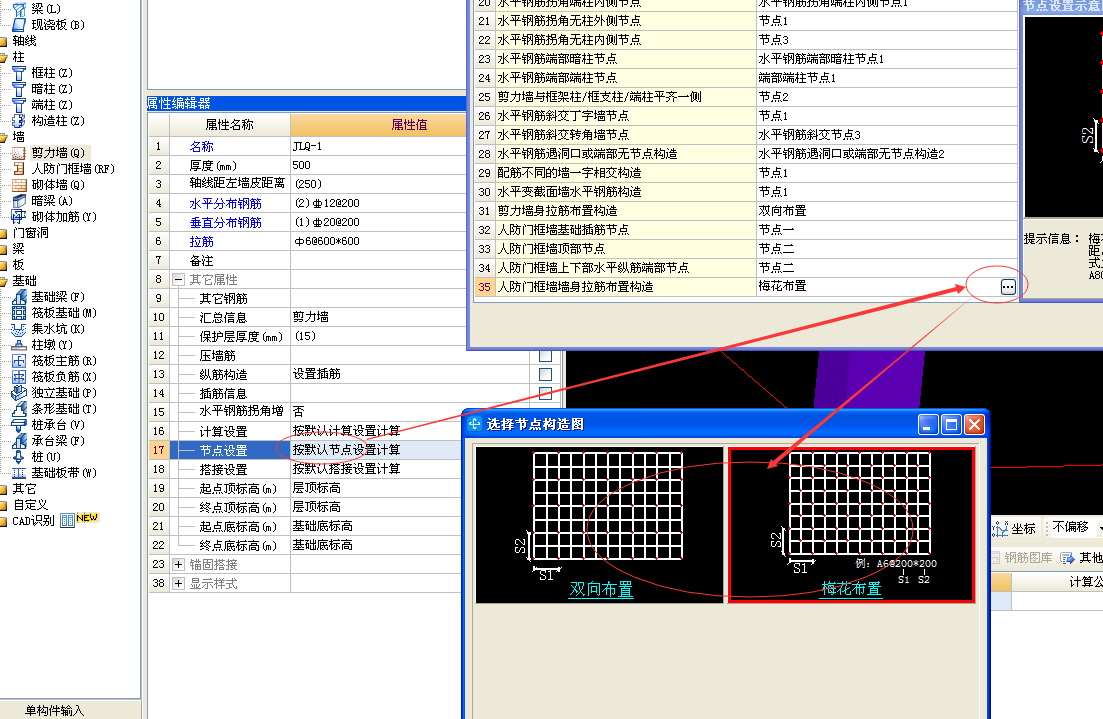
Task: Select the 桩(U) icon
Action: 19,457
